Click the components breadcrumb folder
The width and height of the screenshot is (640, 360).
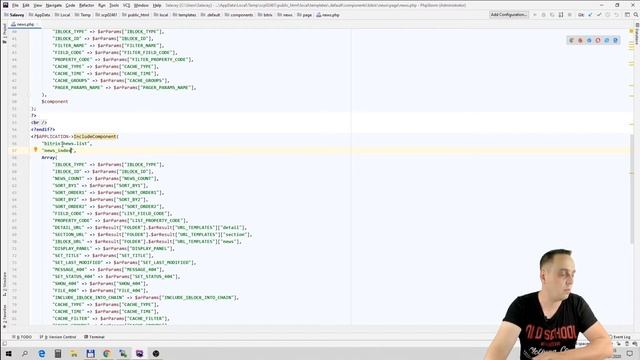[x=239, y=15]
